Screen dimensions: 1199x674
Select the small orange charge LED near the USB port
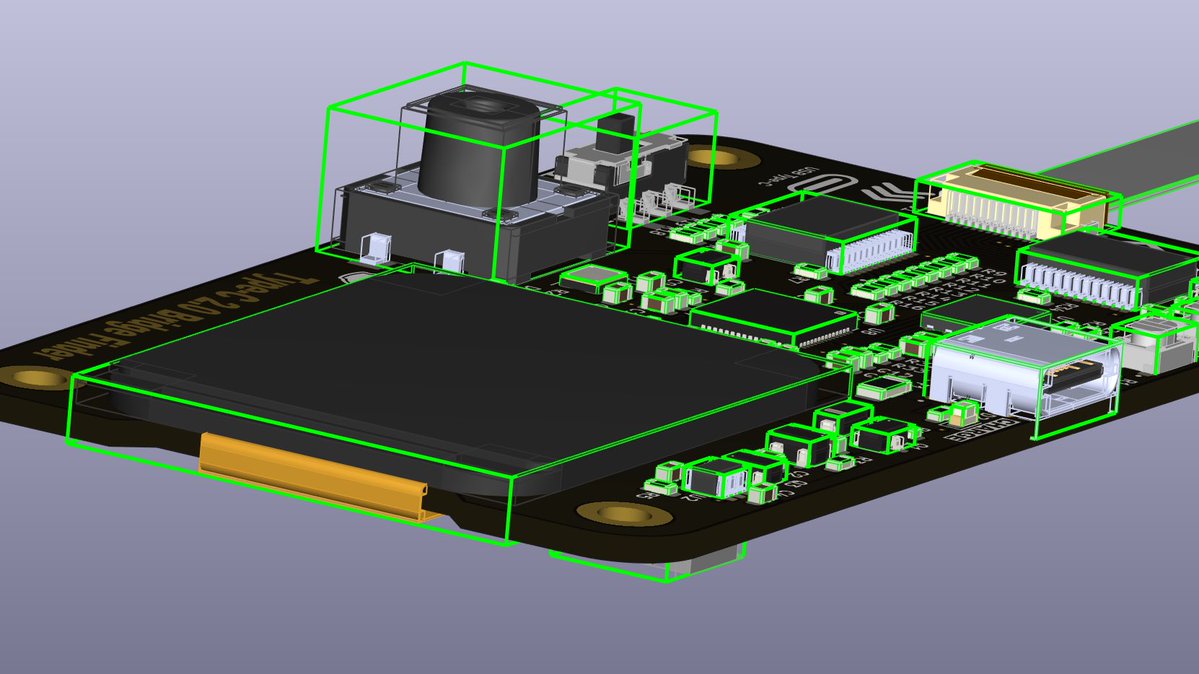963,414
